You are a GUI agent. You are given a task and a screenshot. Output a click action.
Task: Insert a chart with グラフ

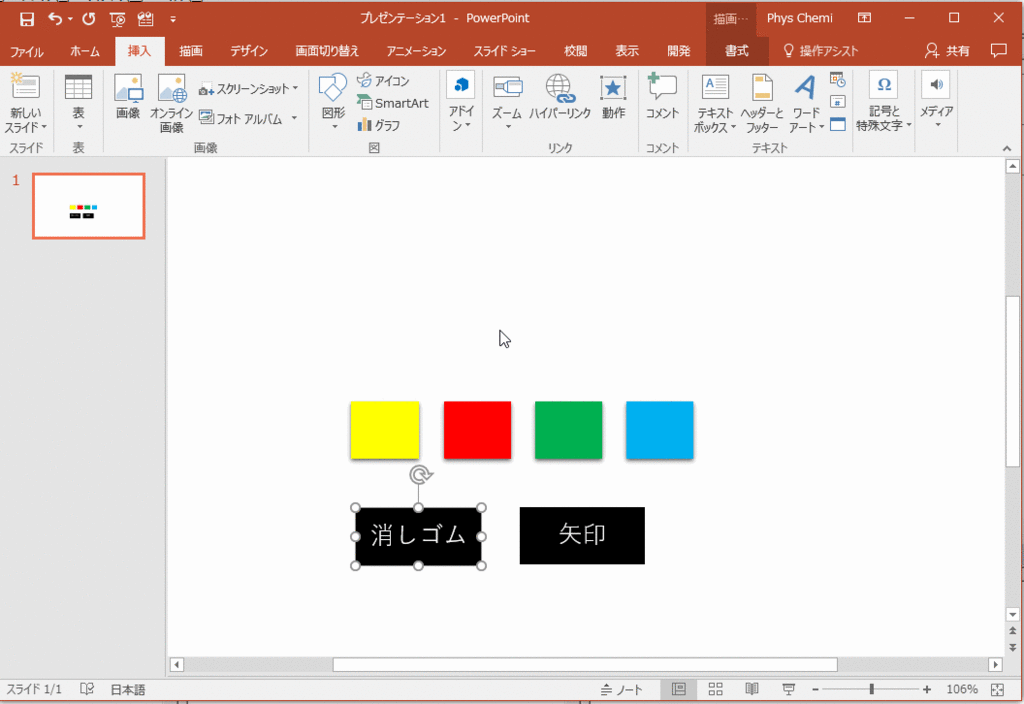pos(379,125)
